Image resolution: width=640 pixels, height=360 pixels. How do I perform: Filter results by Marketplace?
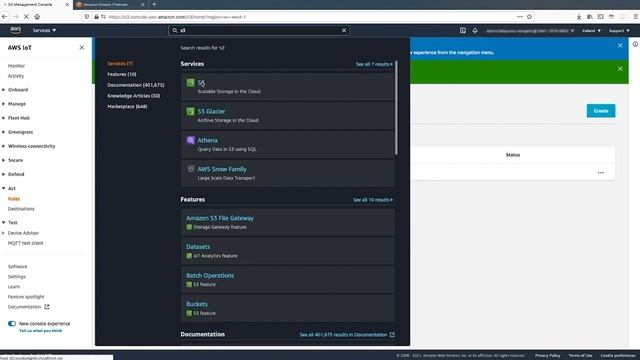[x=127, y=107]
